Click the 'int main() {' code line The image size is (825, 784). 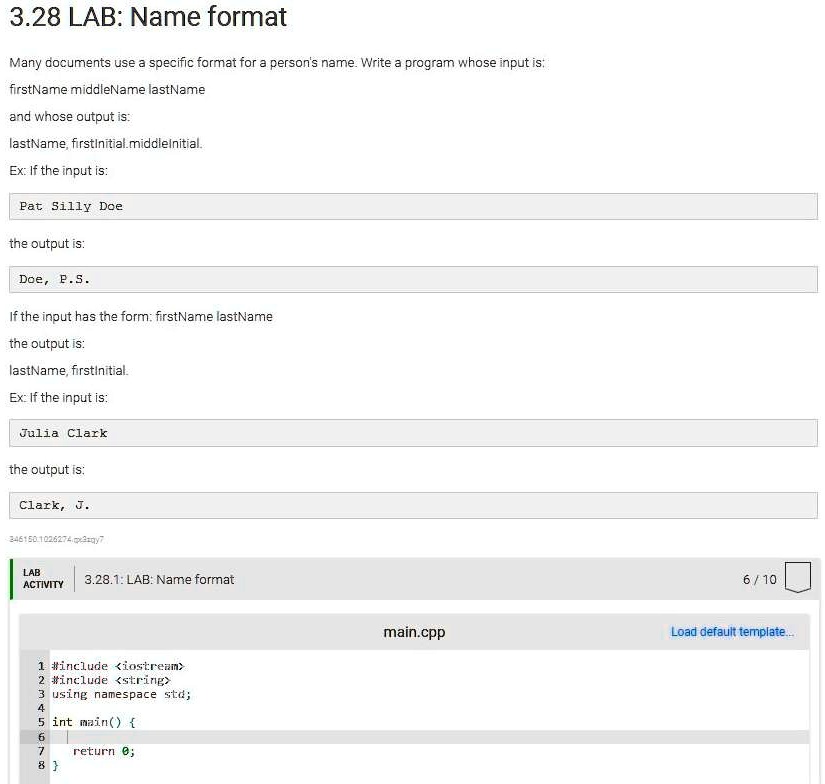click(94, 722)
